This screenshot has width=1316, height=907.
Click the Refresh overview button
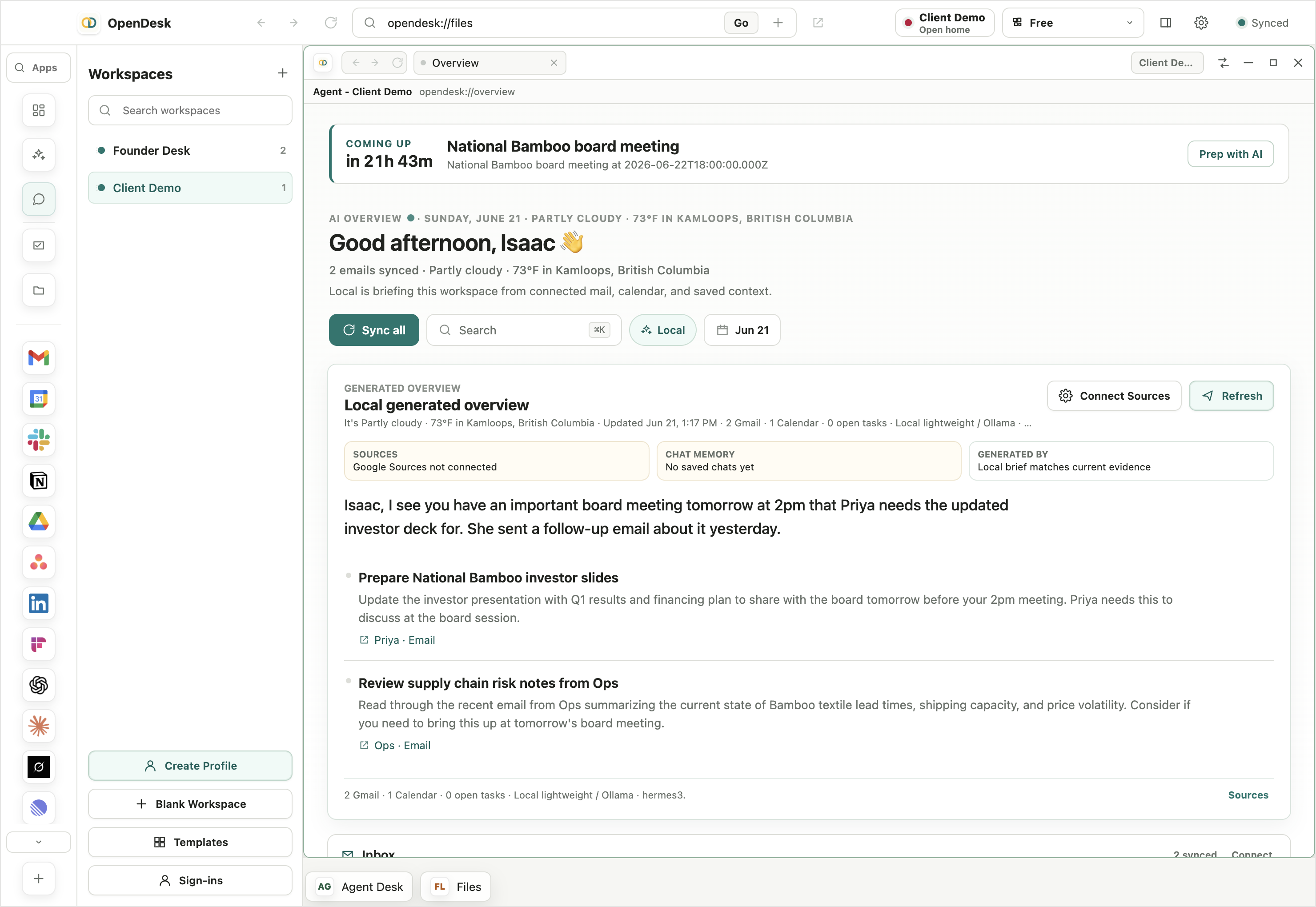pyautogui.click(x=1232, y=396)
